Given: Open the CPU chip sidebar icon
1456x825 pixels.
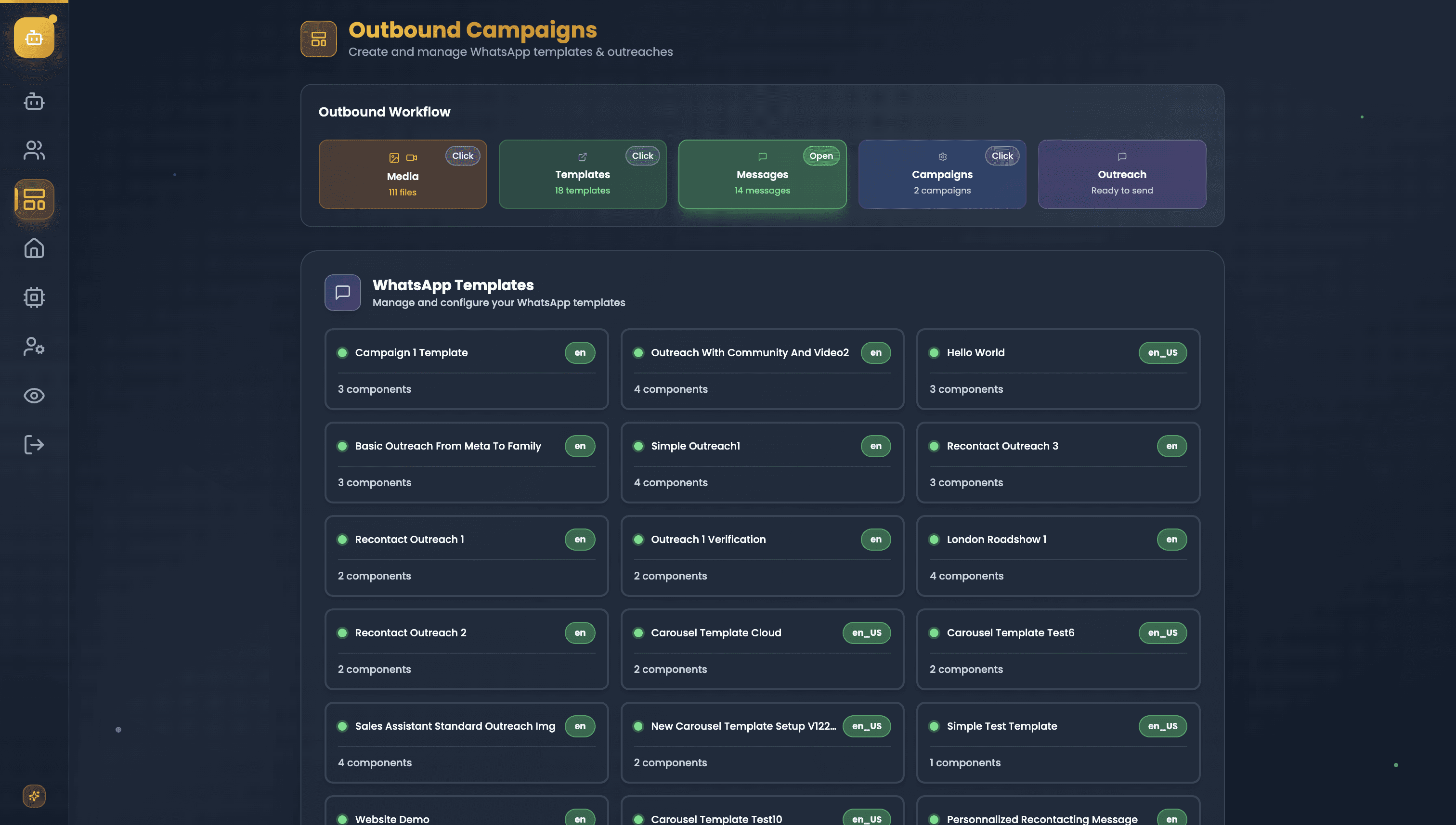Looking at the screenshot, I should tap(34, 297).
